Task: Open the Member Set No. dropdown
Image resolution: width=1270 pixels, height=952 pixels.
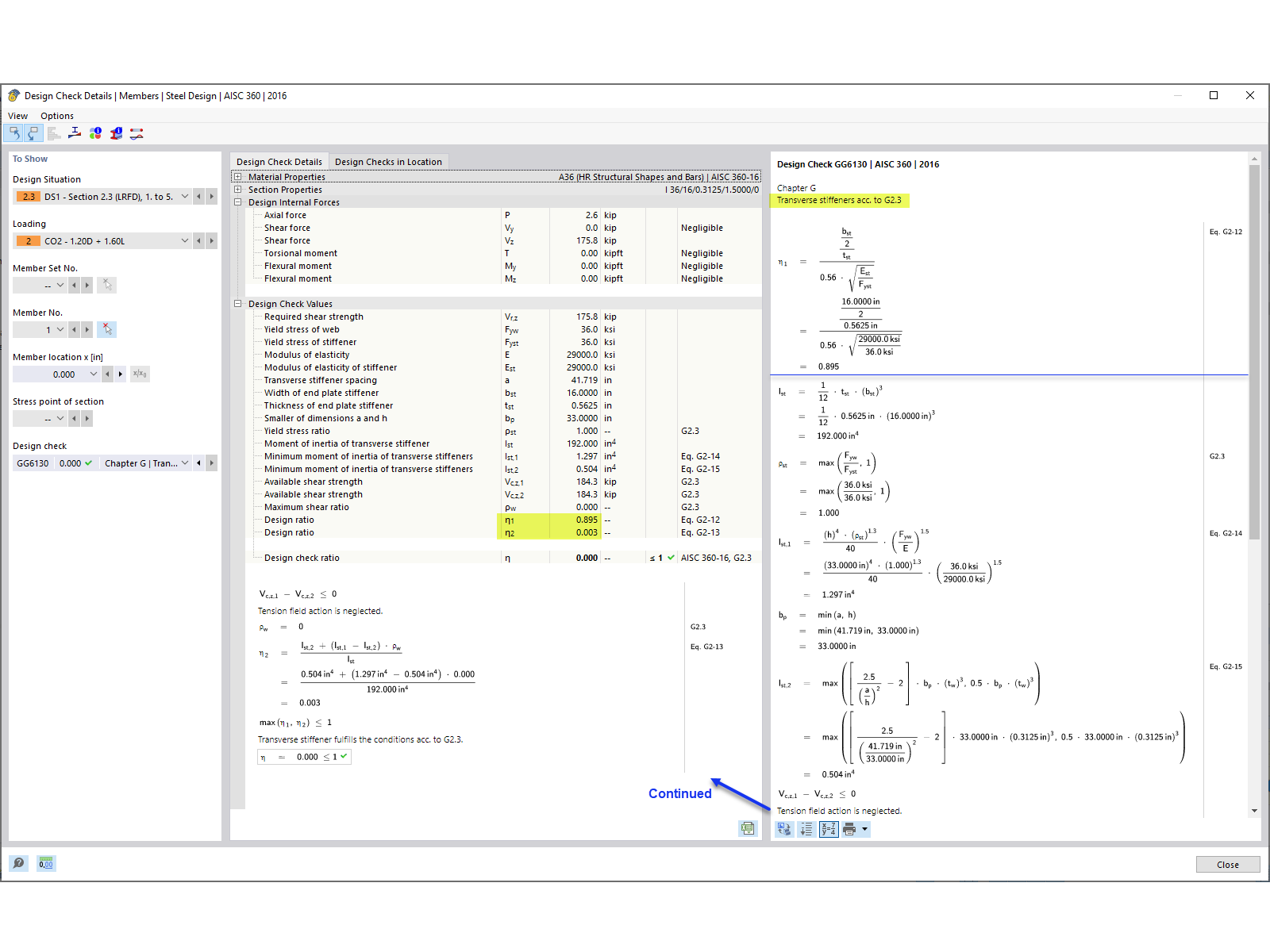Action: coord(60,285)
